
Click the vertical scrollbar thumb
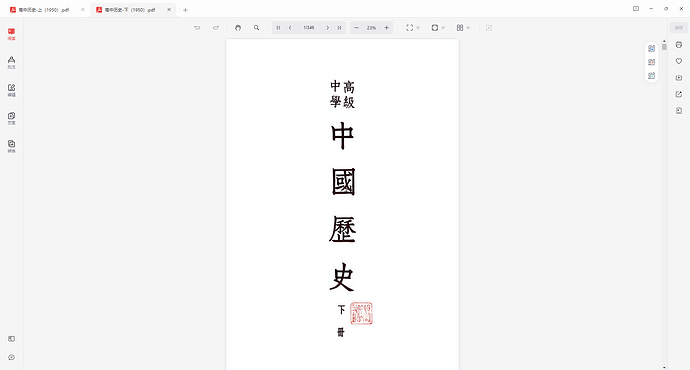coord(664,47)
